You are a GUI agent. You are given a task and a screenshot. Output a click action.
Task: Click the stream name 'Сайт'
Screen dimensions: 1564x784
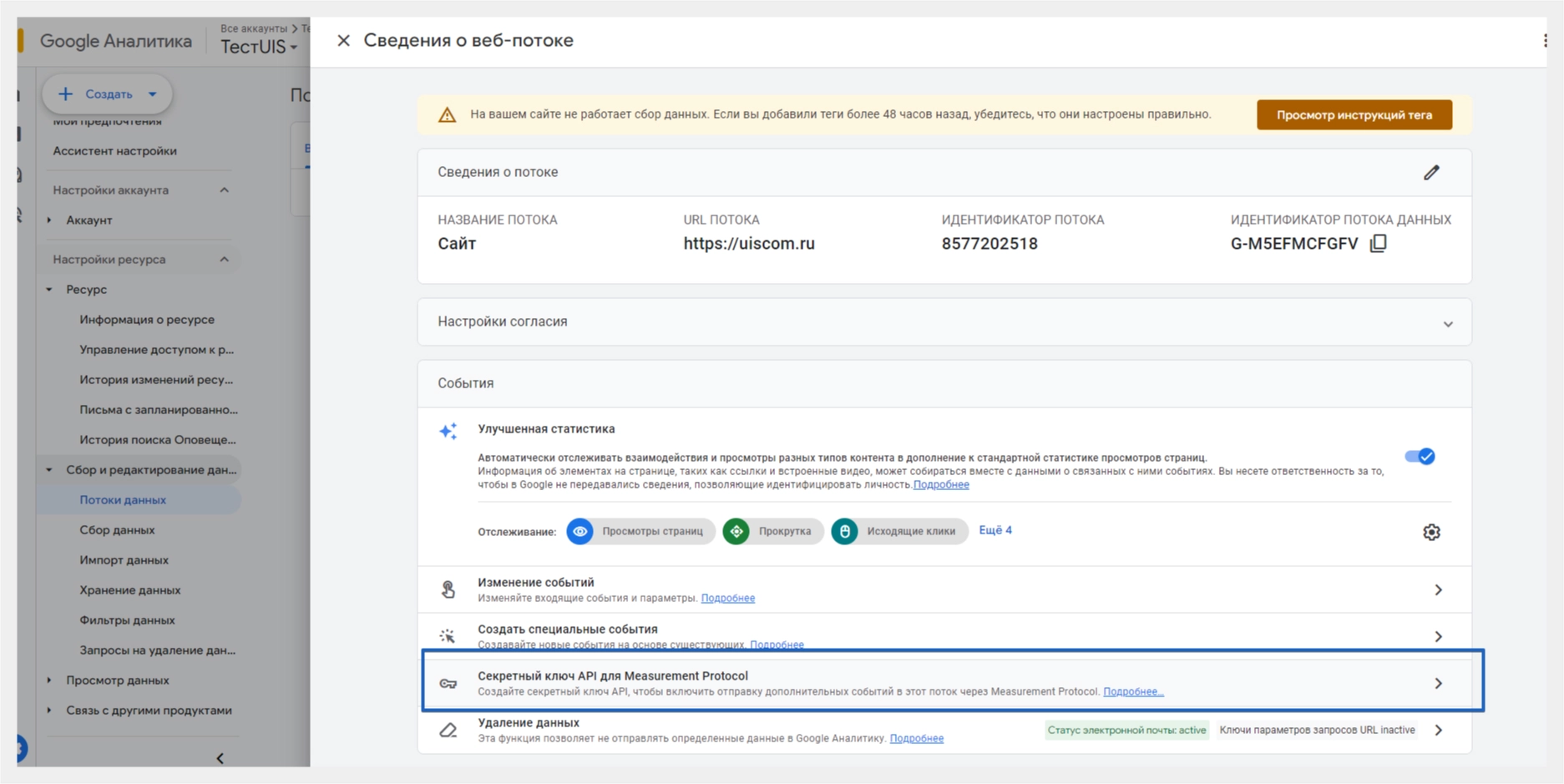457,244
